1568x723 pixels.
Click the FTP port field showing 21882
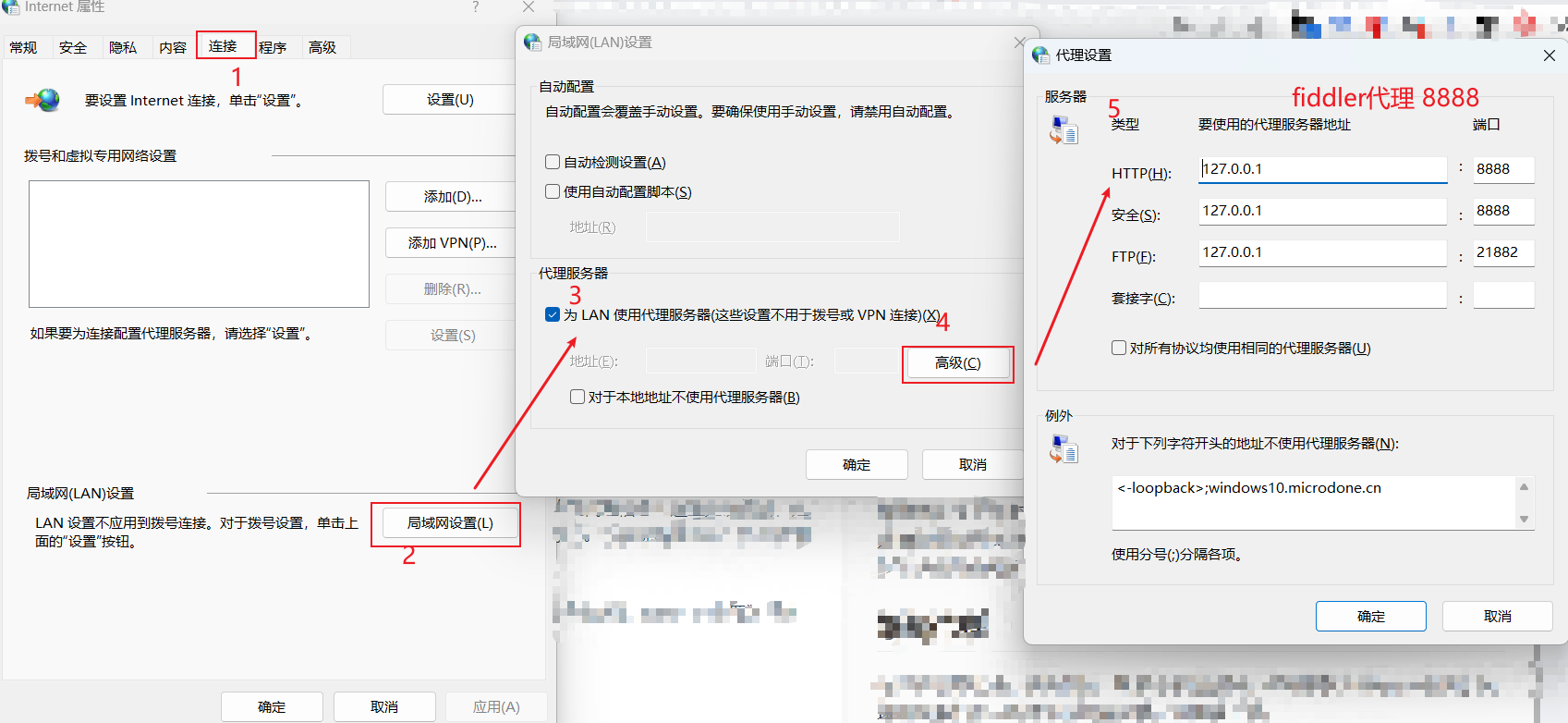point(1502,252)
